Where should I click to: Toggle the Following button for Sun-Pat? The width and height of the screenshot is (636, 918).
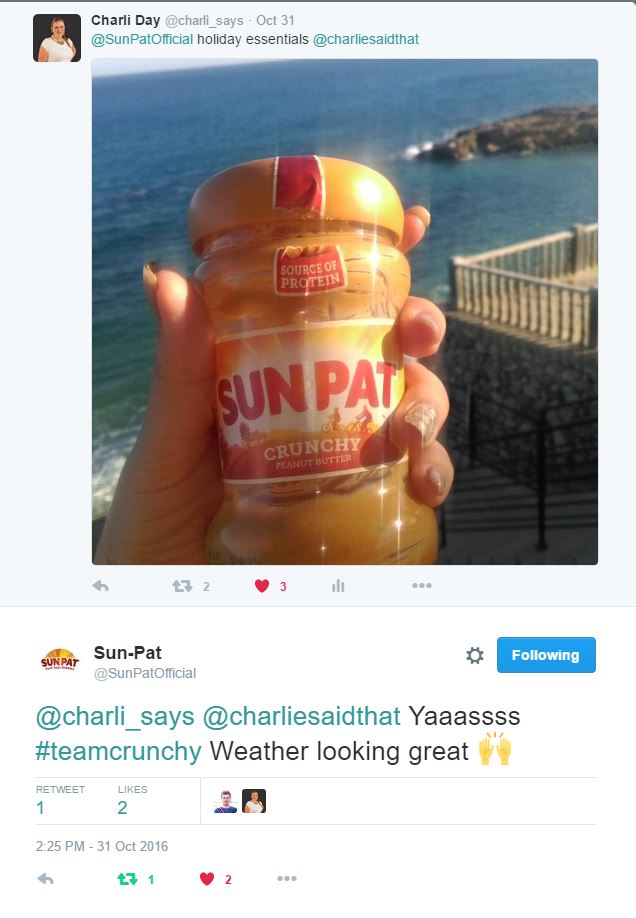[x=546, y=655]
